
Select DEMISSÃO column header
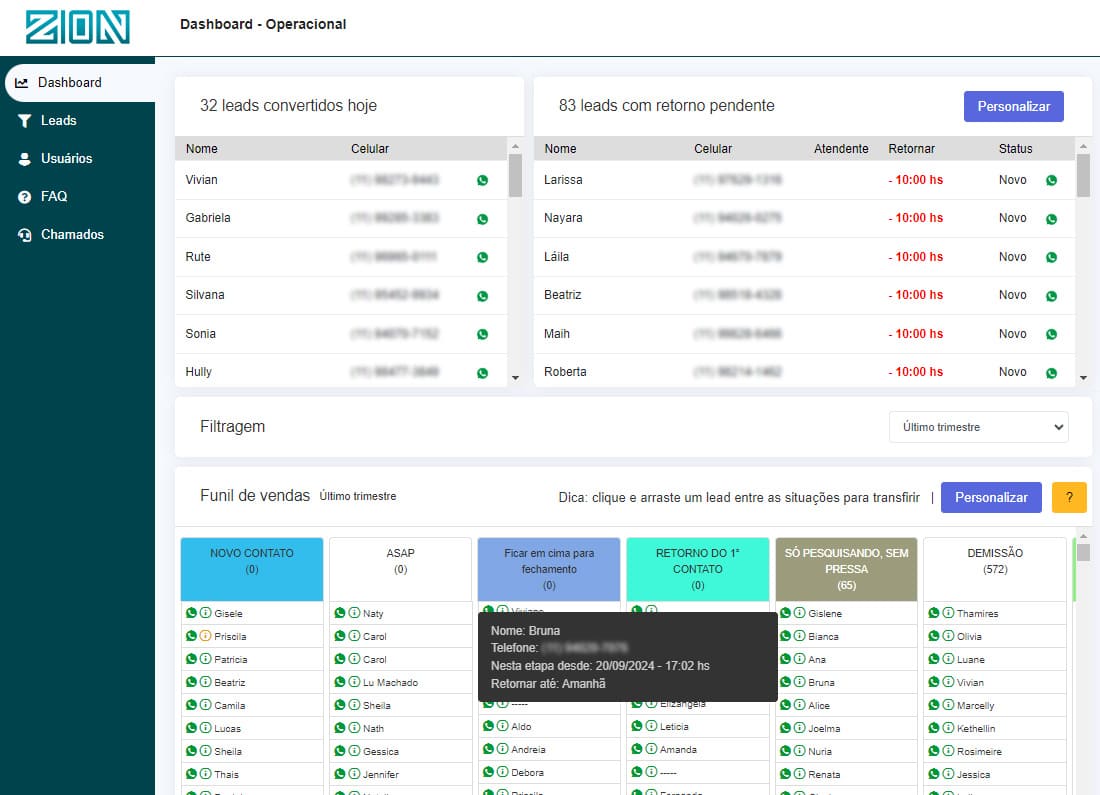coord(995,569)
